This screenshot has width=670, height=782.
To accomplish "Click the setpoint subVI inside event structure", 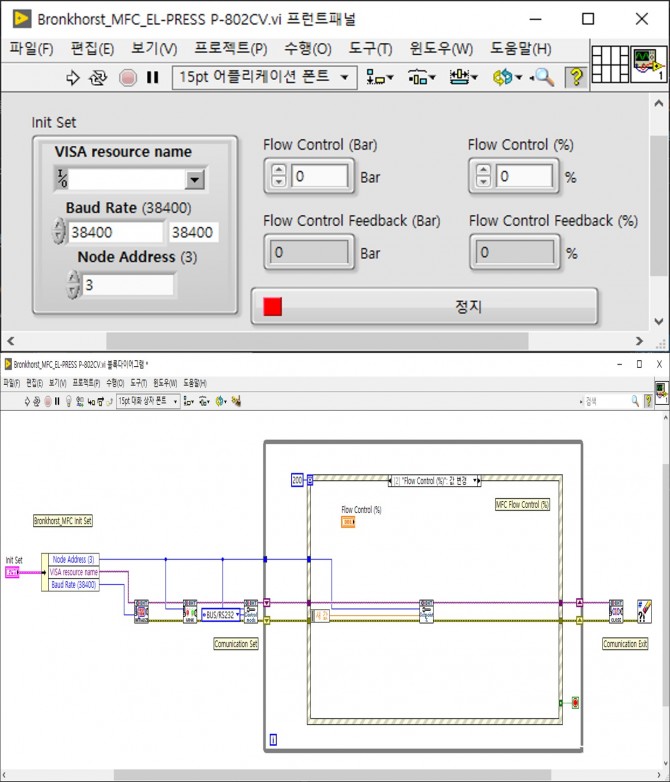I will [427, 611].
